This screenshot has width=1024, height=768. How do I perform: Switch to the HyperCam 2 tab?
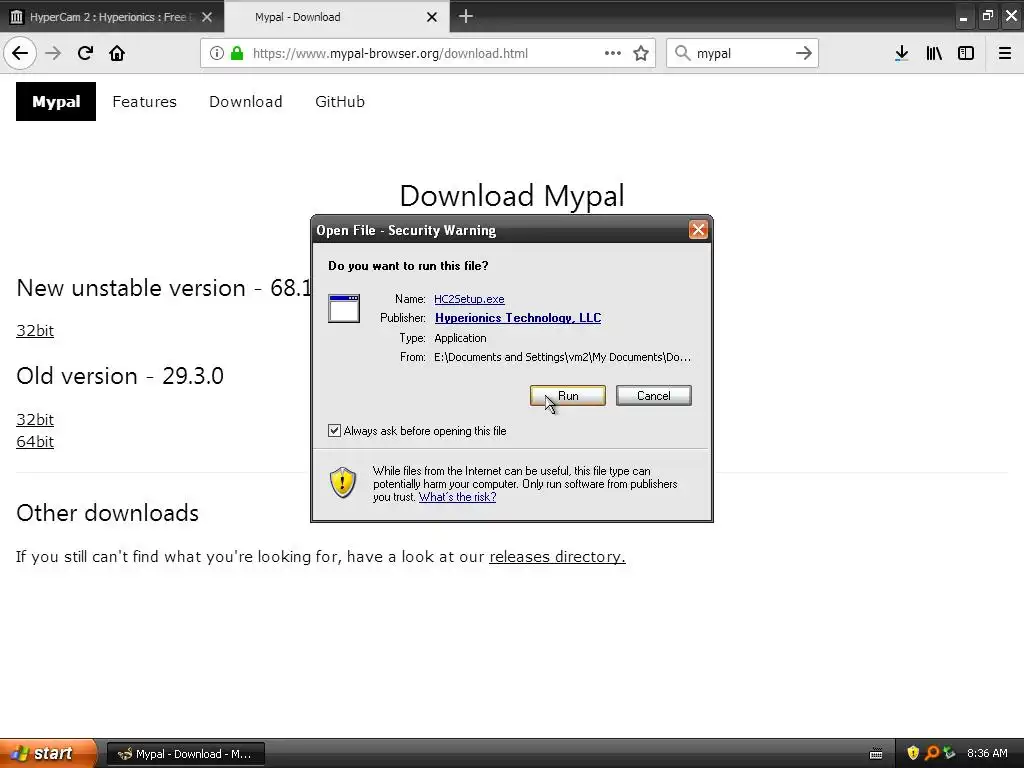click(x=112, y=16)
